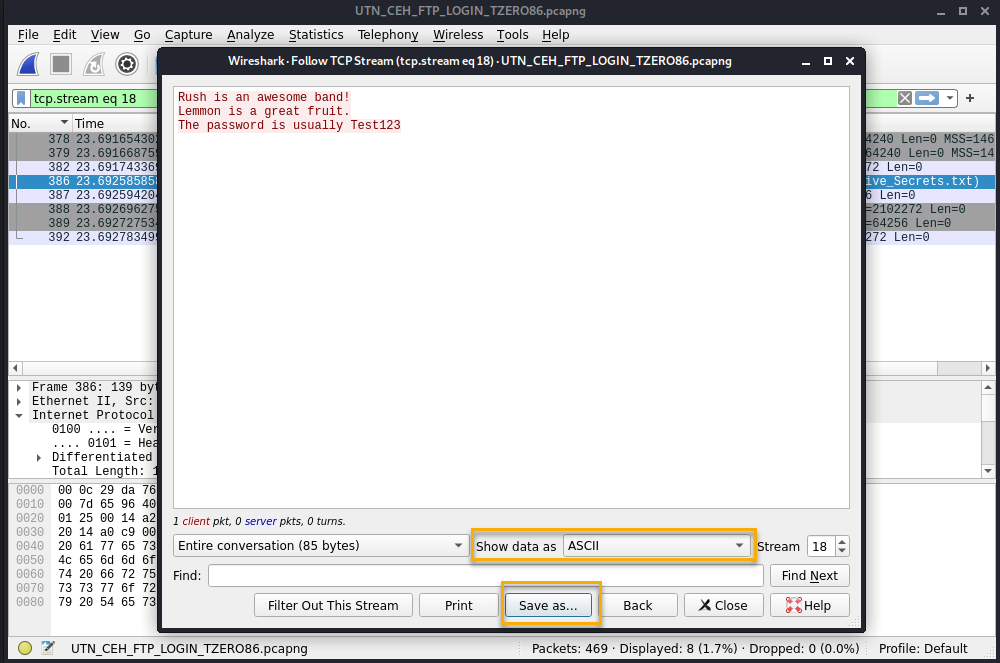Close Follow TCP Stream dialog with title X

pos(849,61)
